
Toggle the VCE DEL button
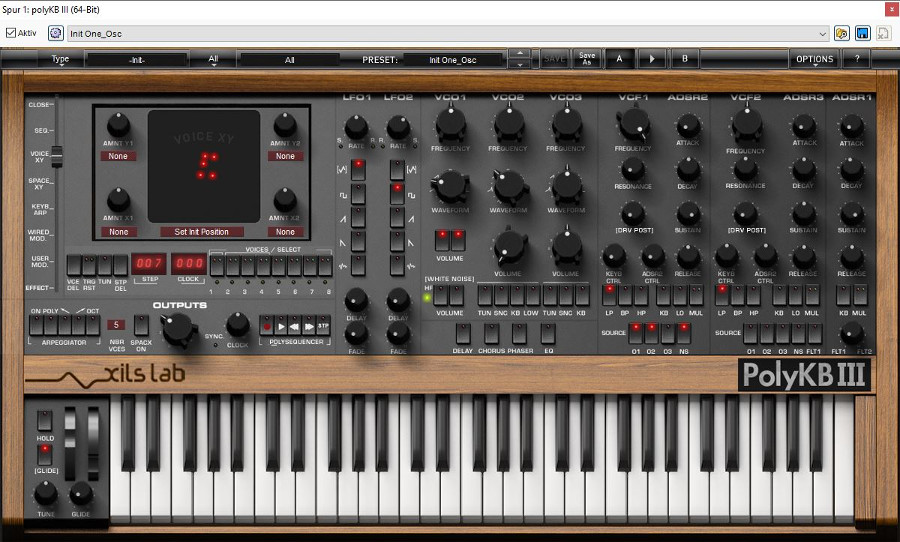[73, 266]
